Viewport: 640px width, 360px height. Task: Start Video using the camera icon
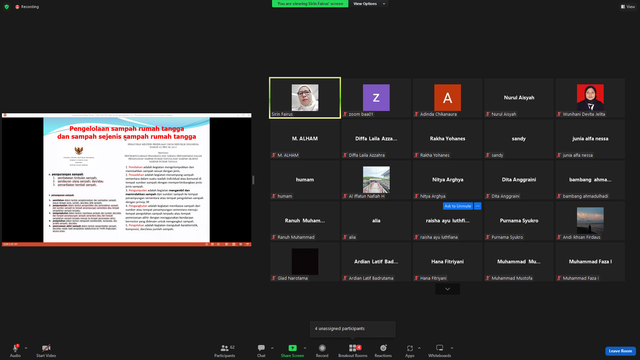[x=46, y=348]
